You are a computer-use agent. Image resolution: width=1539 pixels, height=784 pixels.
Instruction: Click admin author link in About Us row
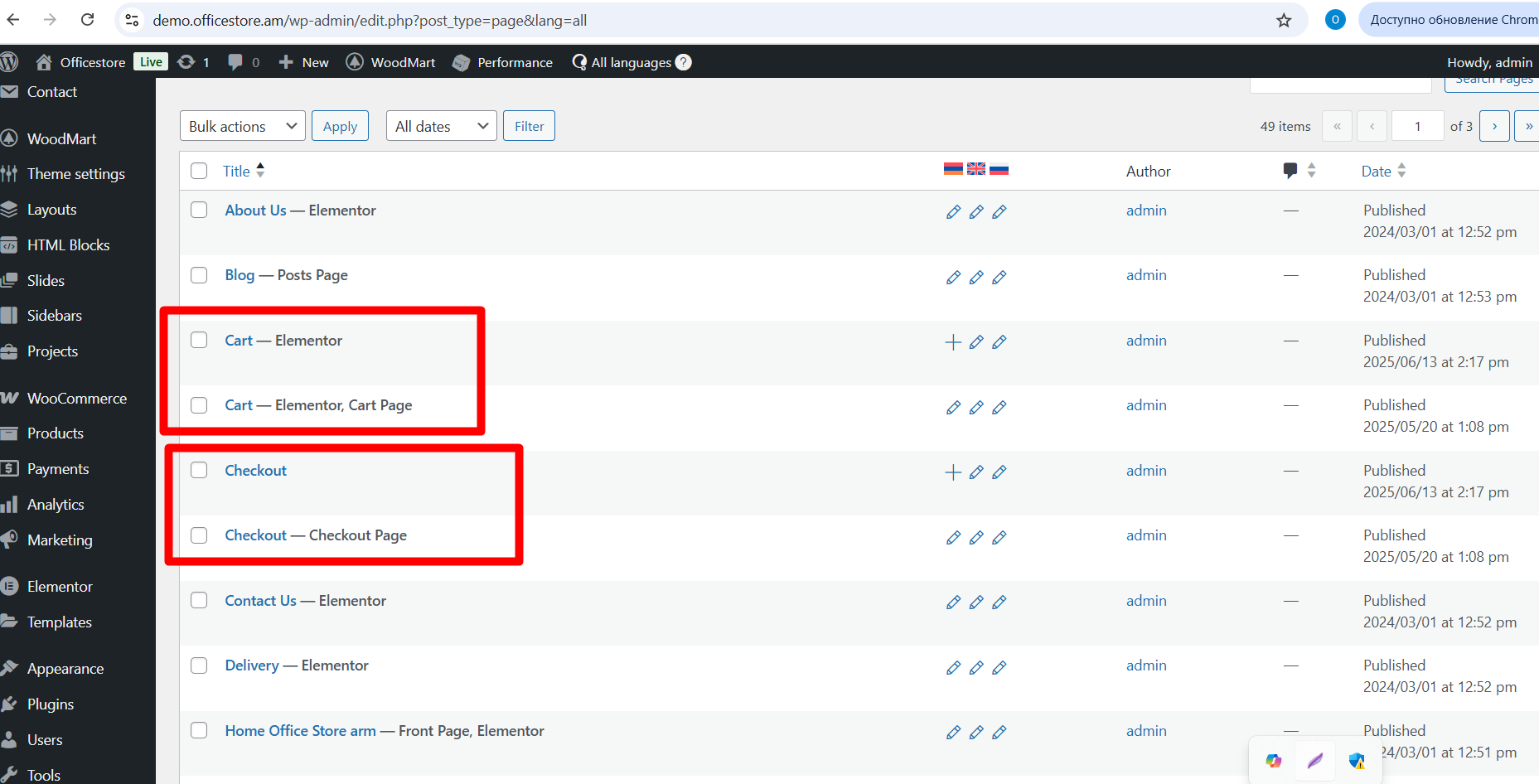[x=1146, y=211]
